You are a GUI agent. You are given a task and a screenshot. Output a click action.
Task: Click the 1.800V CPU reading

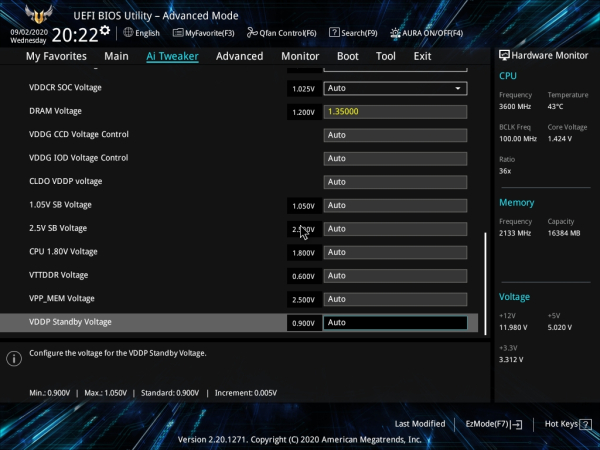pos(303,253)
